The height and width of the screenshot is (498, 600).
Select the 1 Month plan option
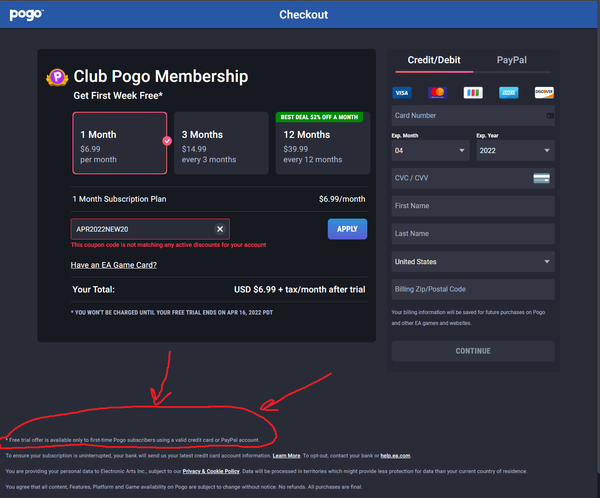coord(119,142)
